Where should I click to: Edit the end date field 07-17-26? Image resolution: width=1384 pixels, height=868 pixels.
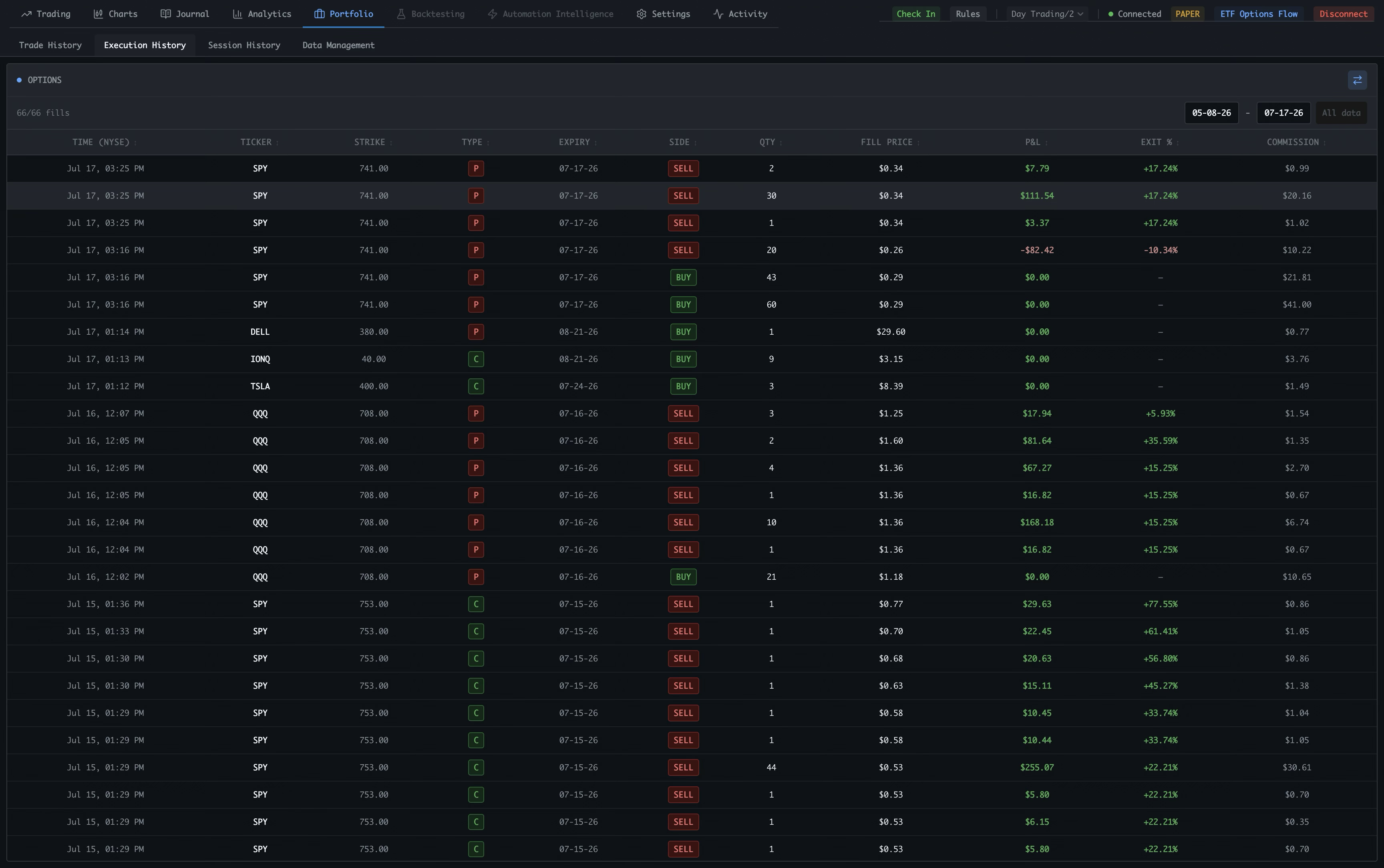(1283, 113)
